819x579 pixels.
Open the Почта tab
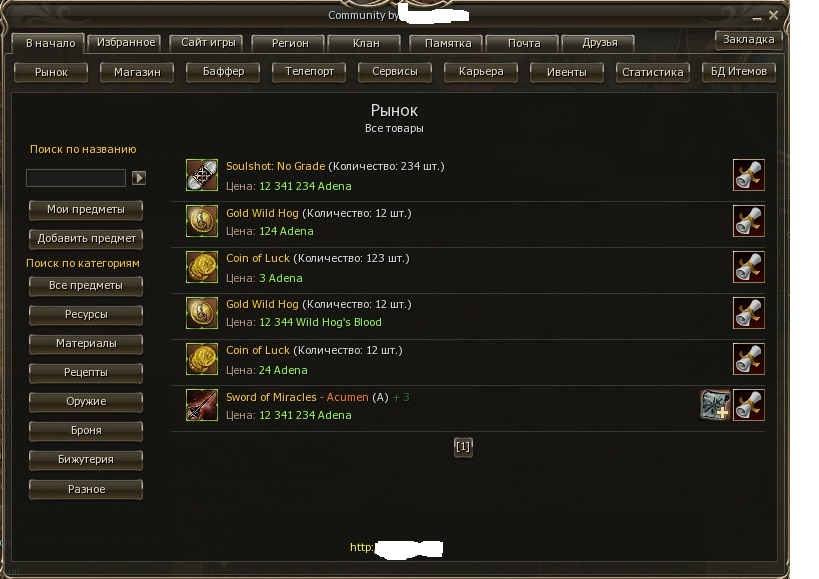point(524,43)
